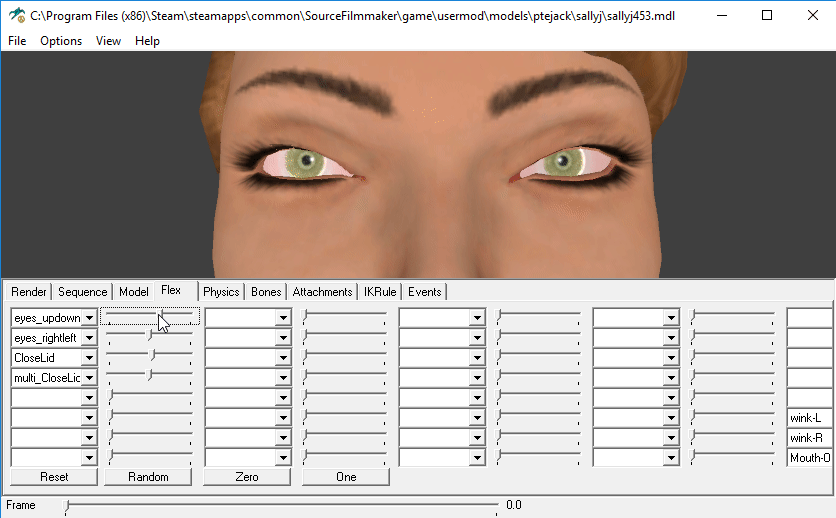Open the Events tab
The width and height of the screenshot is (836, 518).
tap(424, 292)
